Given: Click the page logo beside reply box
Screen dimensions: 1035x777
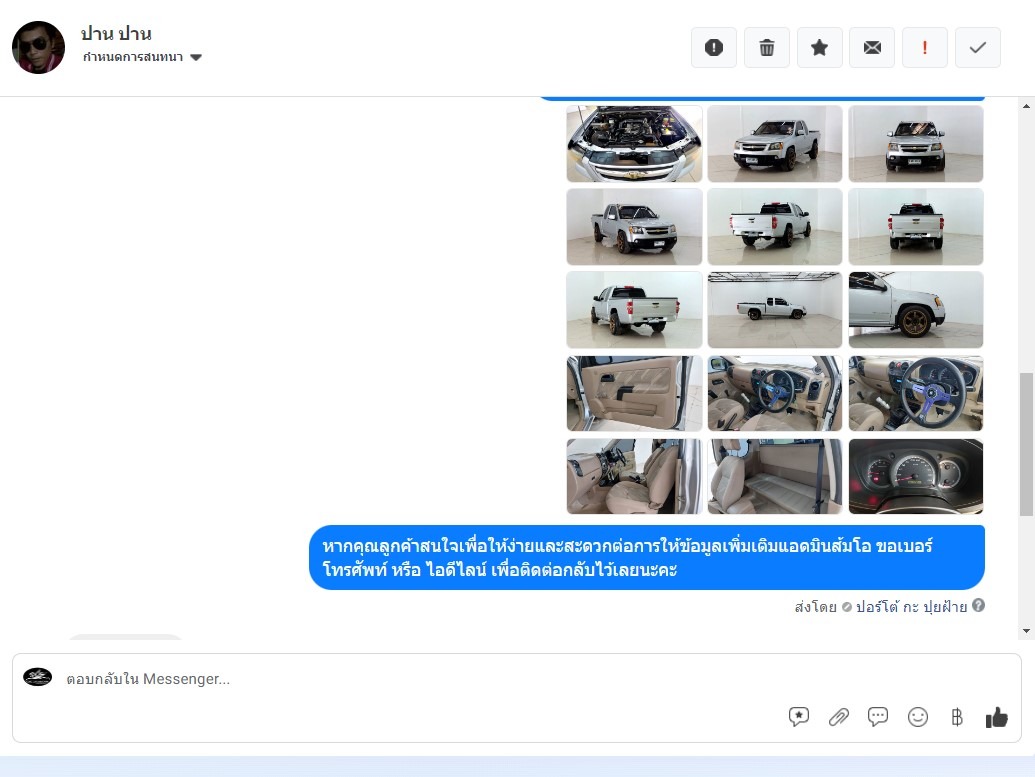Looking at the screenshot, I should tap(38, 677).
